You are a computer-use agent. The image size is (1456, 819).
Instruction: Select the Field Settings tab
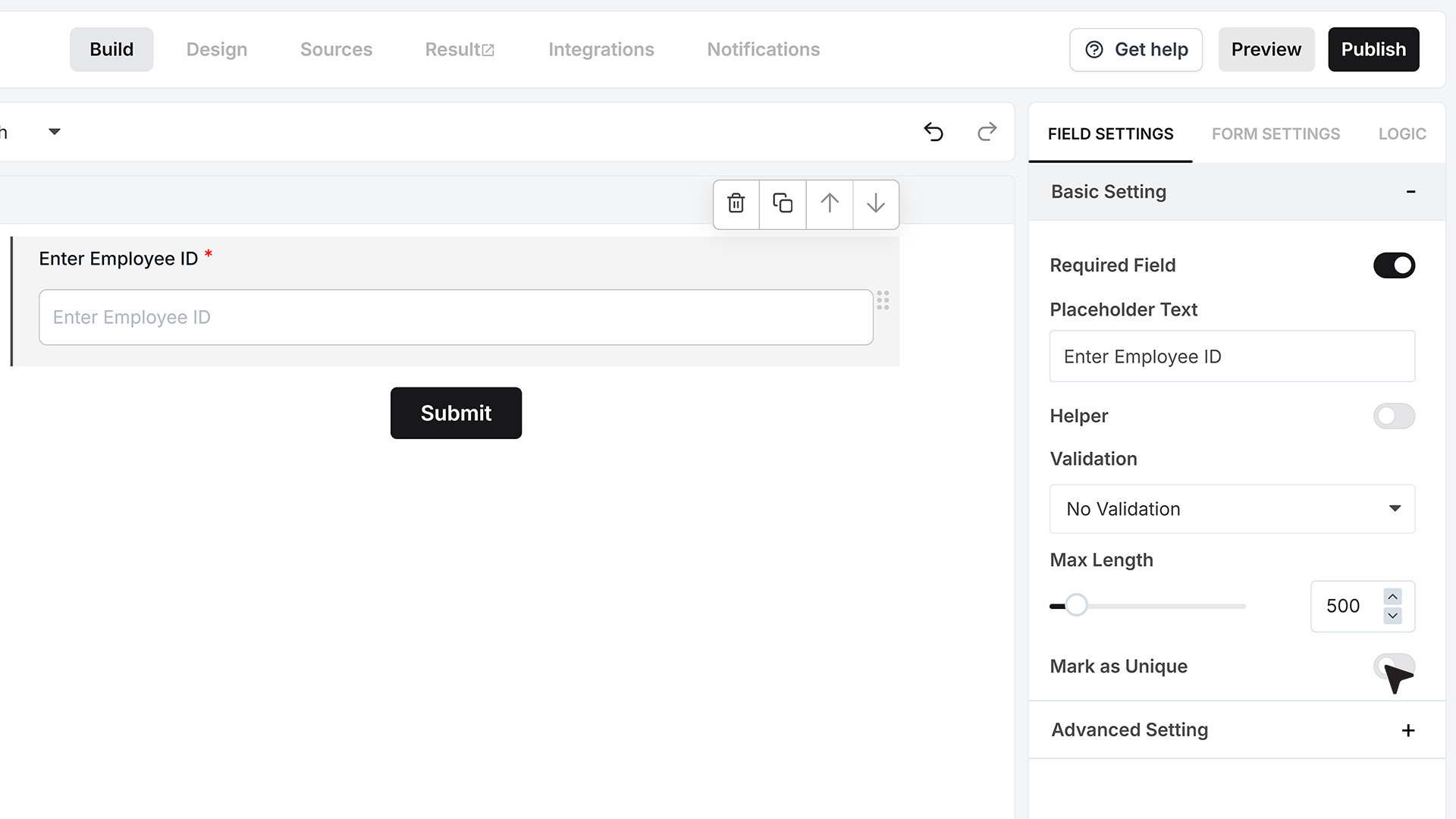pos(1110,134)
